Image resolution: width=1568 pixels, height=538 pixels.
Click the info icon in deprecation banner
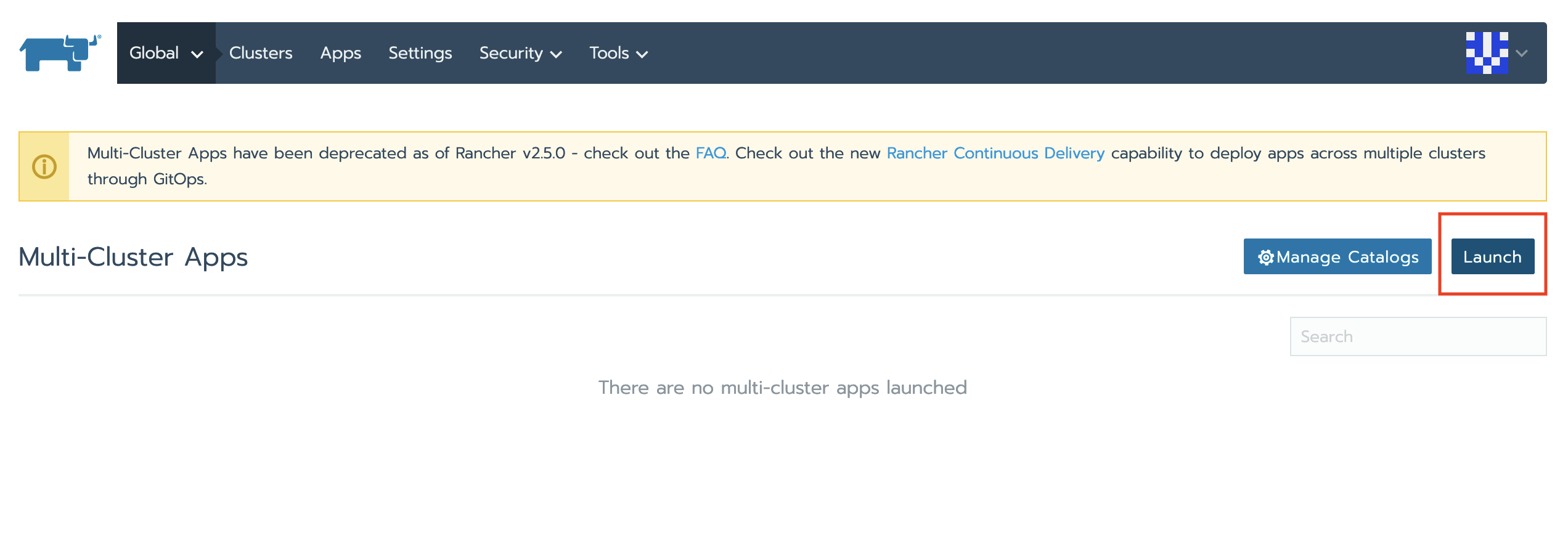44,166
